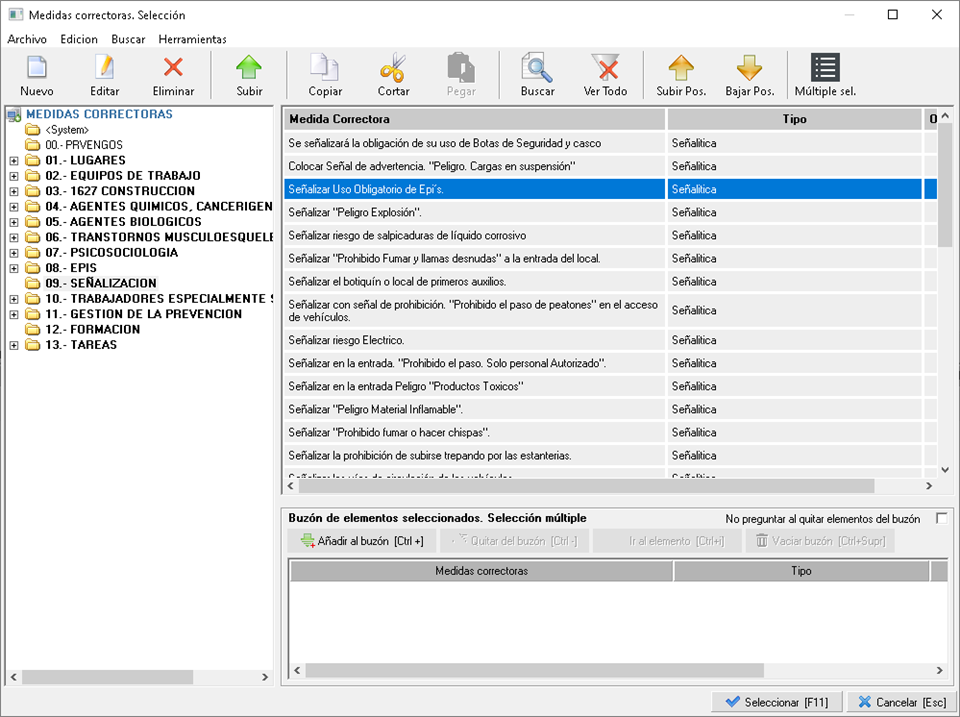This screenshot has height=717, width=960.
Task: Click the Cortar scissors icon
Action: (x=393, y=69)
